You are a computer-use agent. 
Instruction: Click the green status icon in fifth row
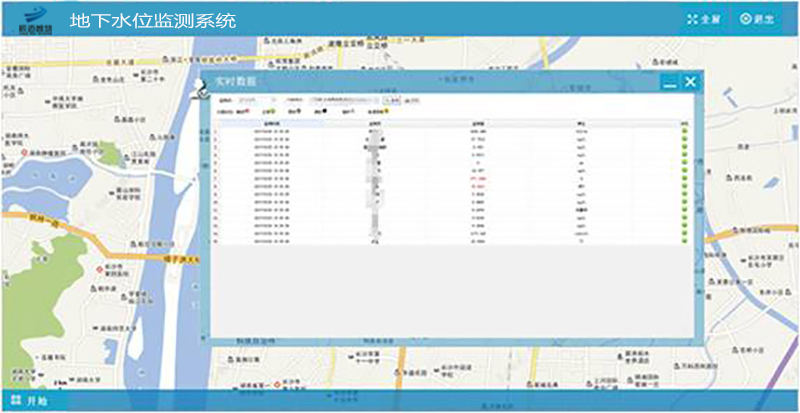684,163
